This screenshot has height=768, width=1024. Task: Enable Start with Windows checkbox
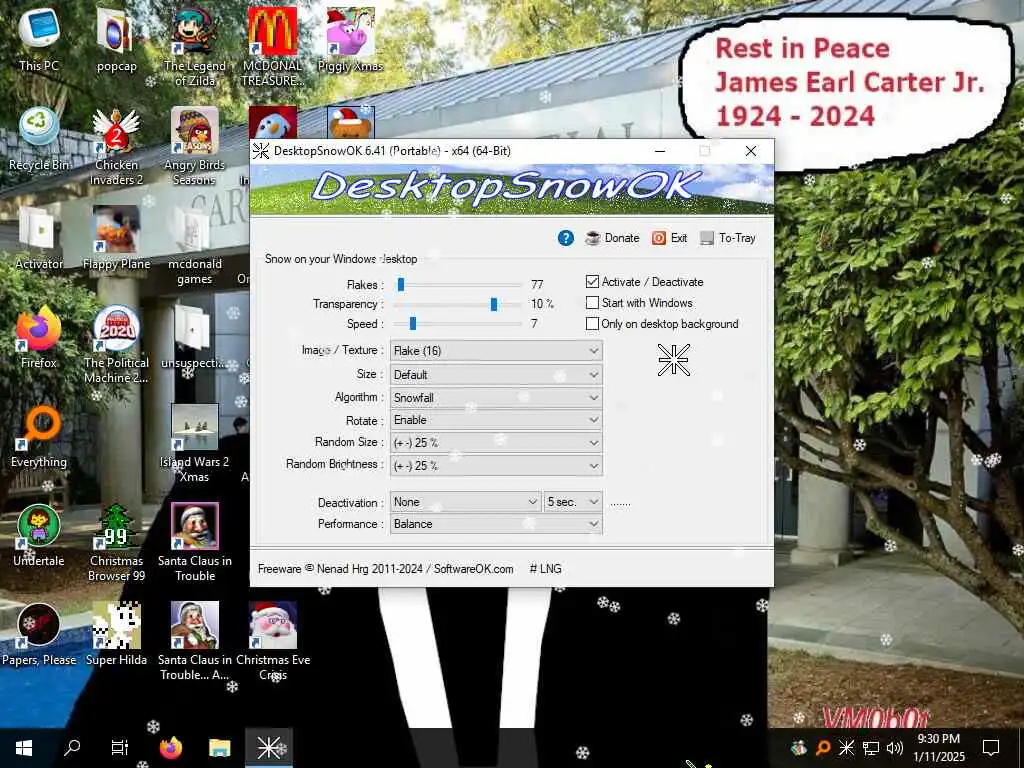592,302
